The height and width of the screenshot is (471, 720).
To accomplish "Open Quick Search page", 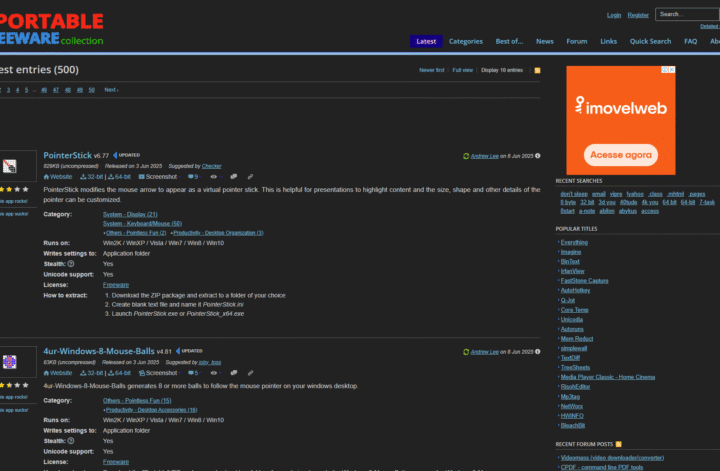I will (x=650, y=41).
